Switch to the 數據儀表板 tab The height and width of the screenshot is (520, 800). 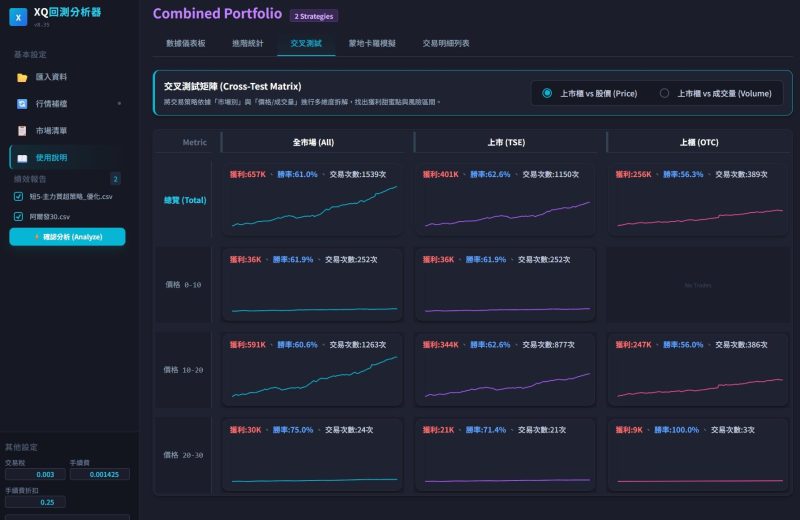tap(186, 44)
